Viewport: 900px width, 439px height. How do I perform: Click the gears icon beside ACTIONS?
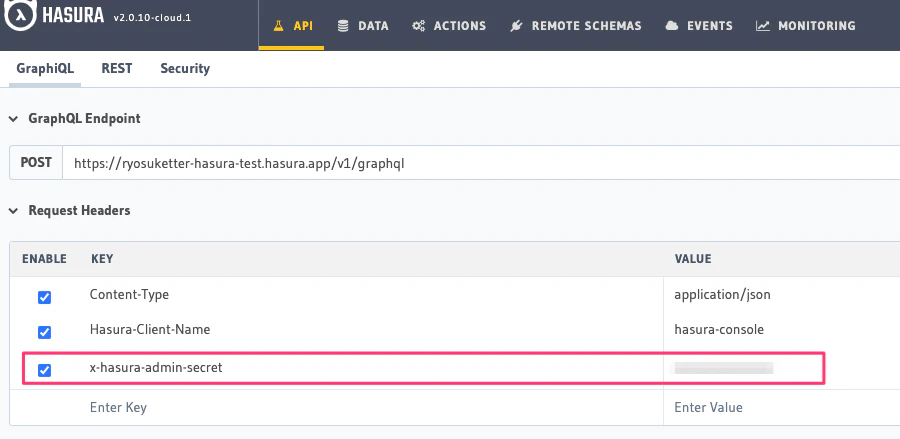(x=418, y=26)
